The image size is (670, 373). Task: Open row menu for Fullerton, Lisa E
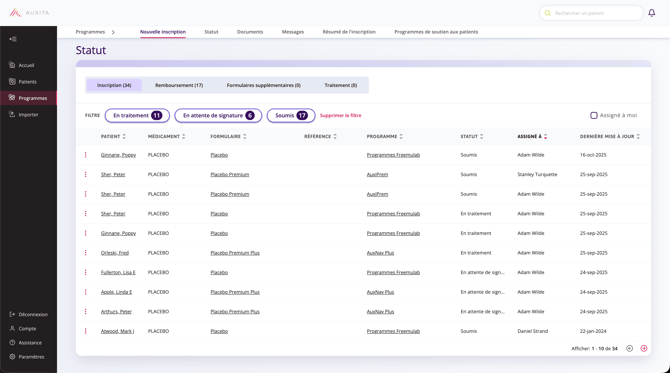[85, 272]
